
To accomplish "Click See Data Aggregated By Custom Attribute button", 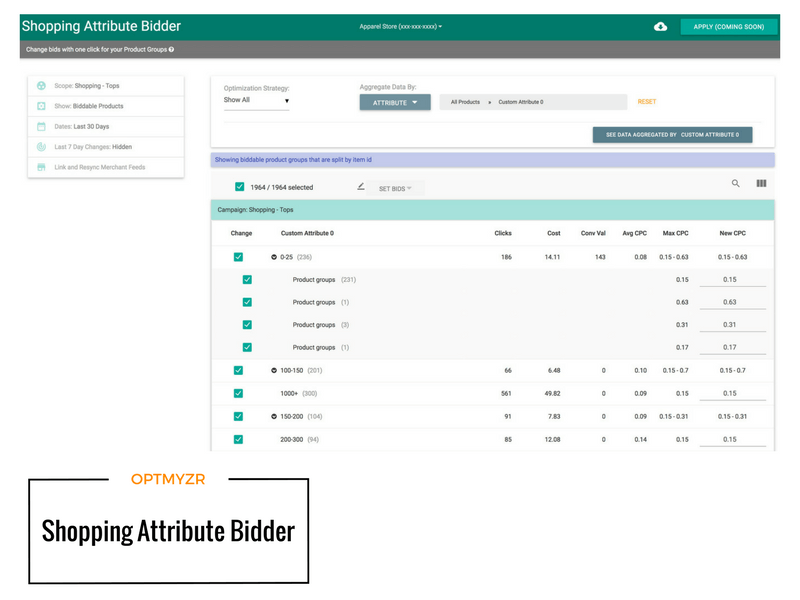I will pyautogui.click(x=672, y=134).
